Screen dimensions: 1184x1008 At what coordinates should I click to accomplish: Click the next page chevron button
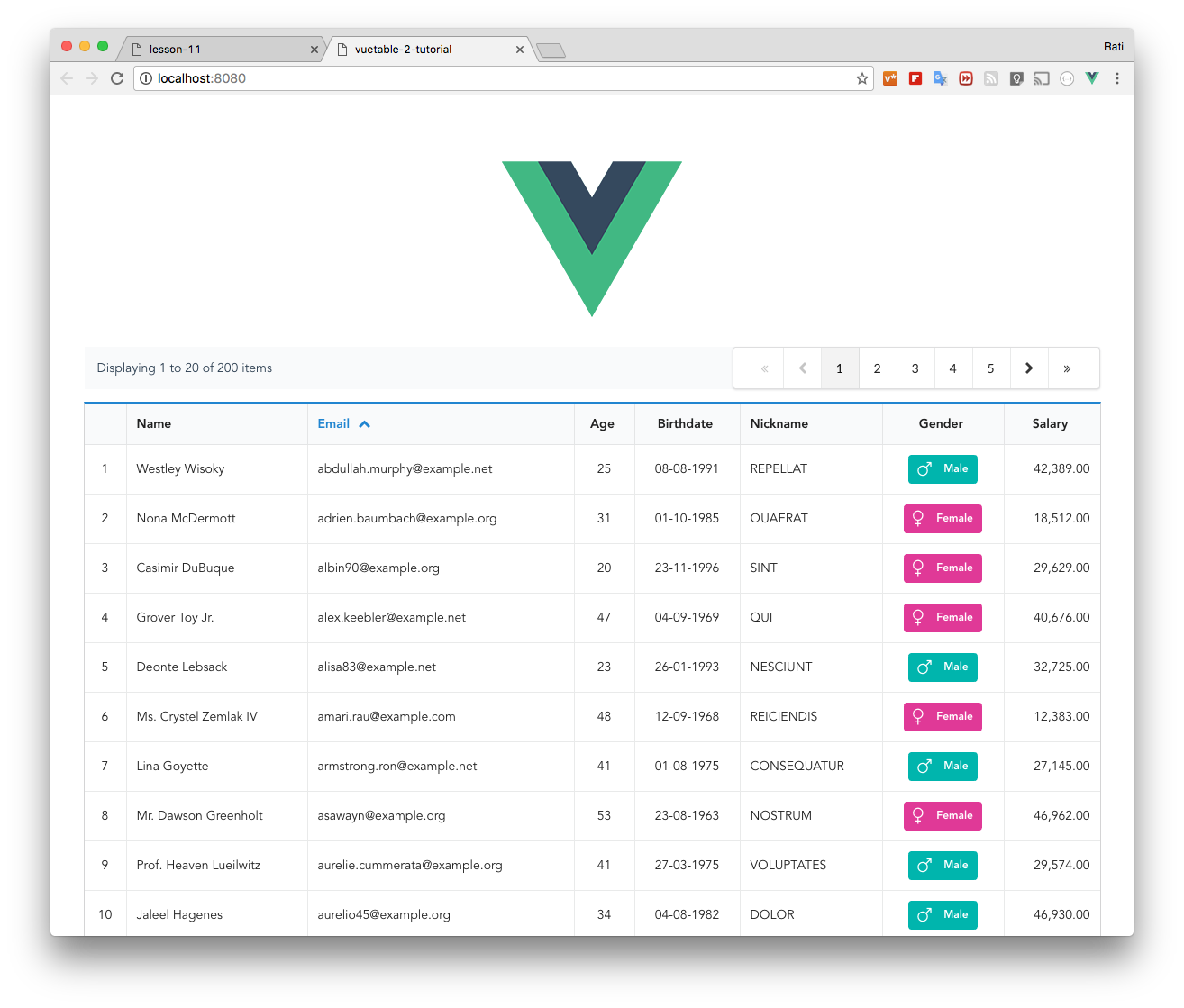(1028, 368)
